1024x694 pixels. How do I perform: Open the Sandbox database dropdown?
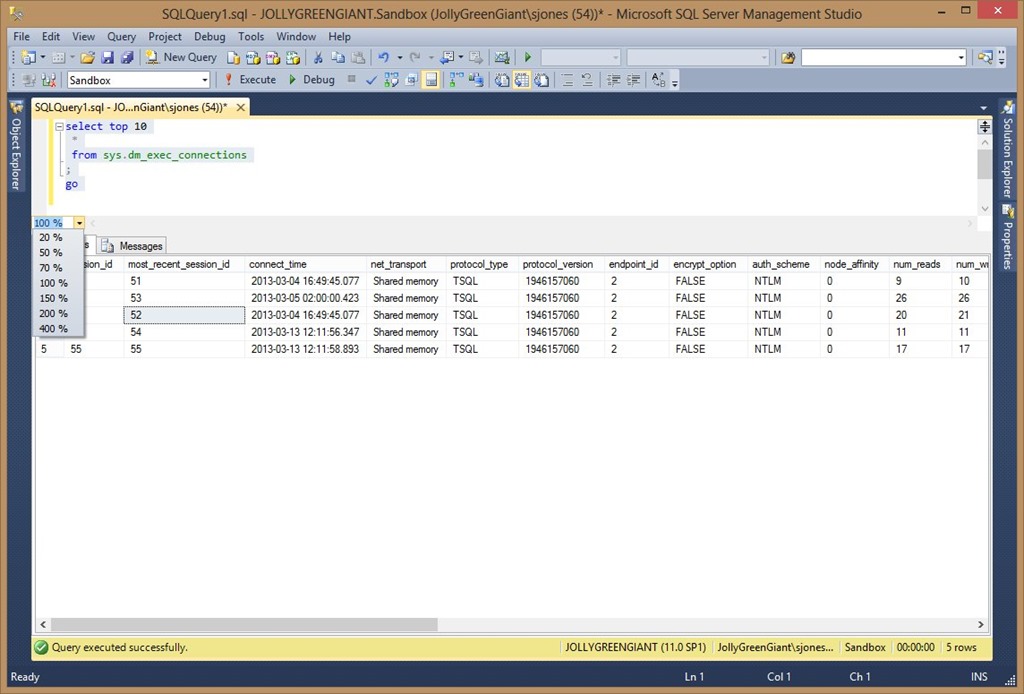click(205, 80)
